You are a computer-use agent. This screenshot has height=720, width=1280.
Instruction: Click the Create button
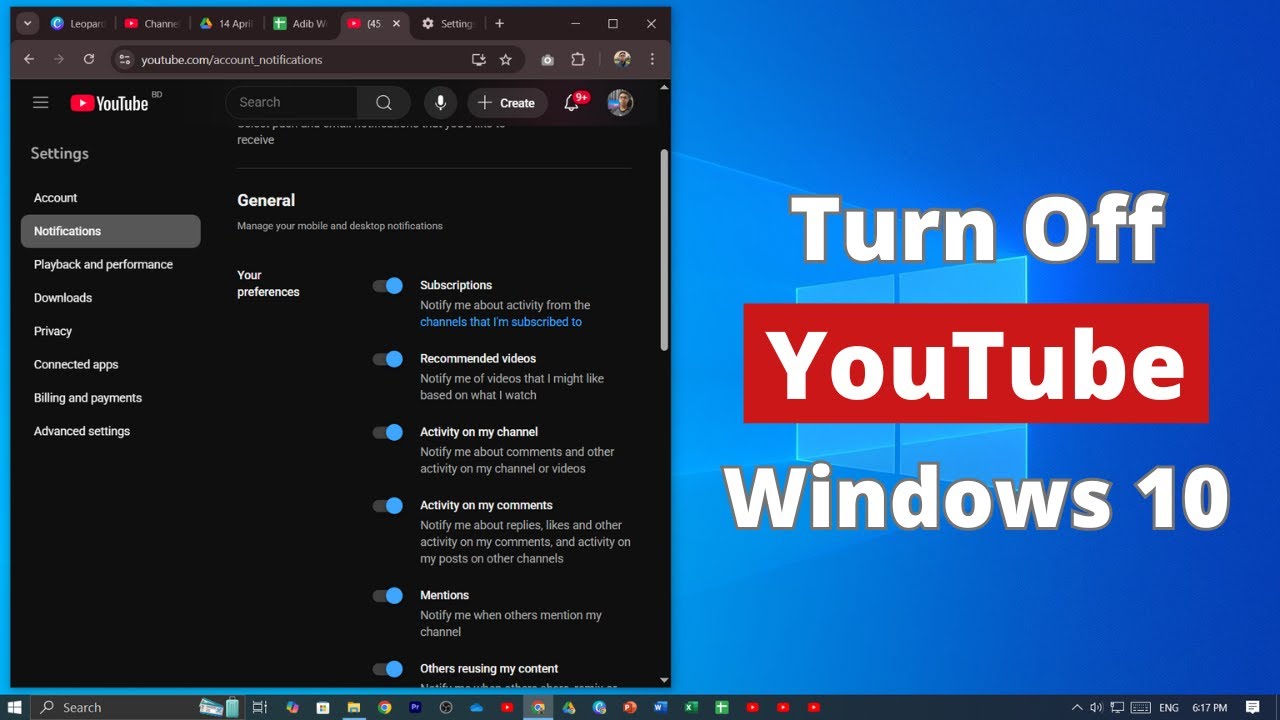[x=507, y=102]
